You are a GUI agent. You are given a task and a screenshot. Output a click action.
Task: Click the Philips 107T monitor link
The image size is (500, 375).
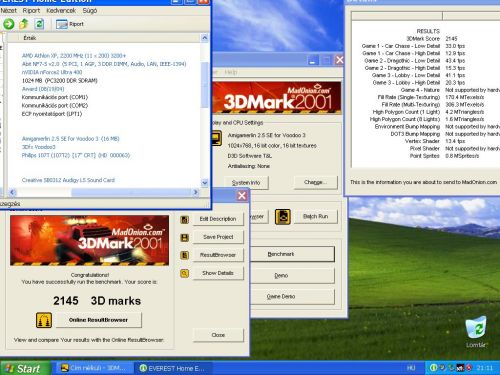(76, 155)
